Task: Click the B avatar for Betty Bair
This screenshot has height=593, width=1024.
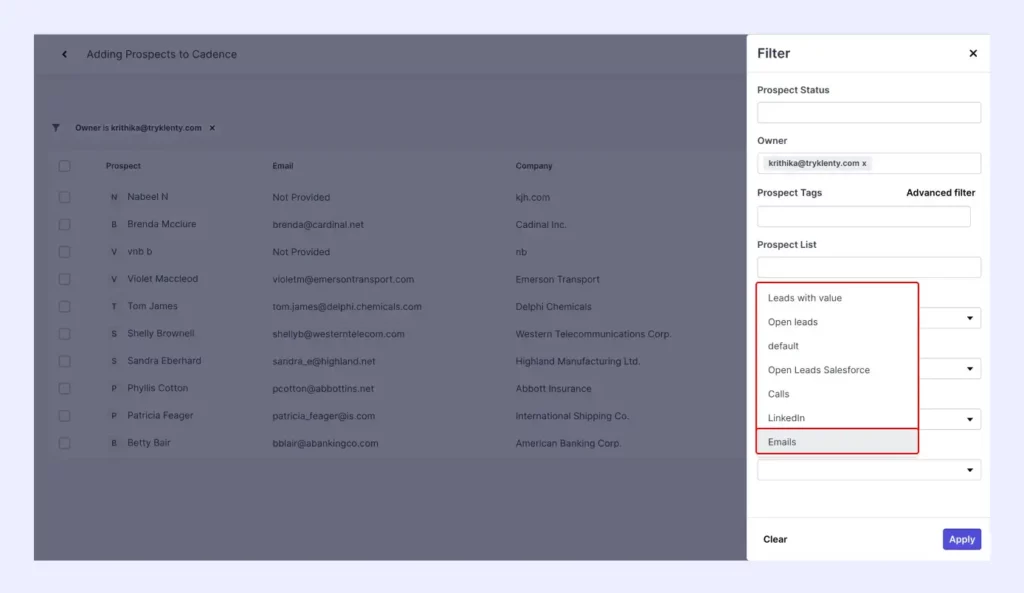Action: [x=114, y=443]
